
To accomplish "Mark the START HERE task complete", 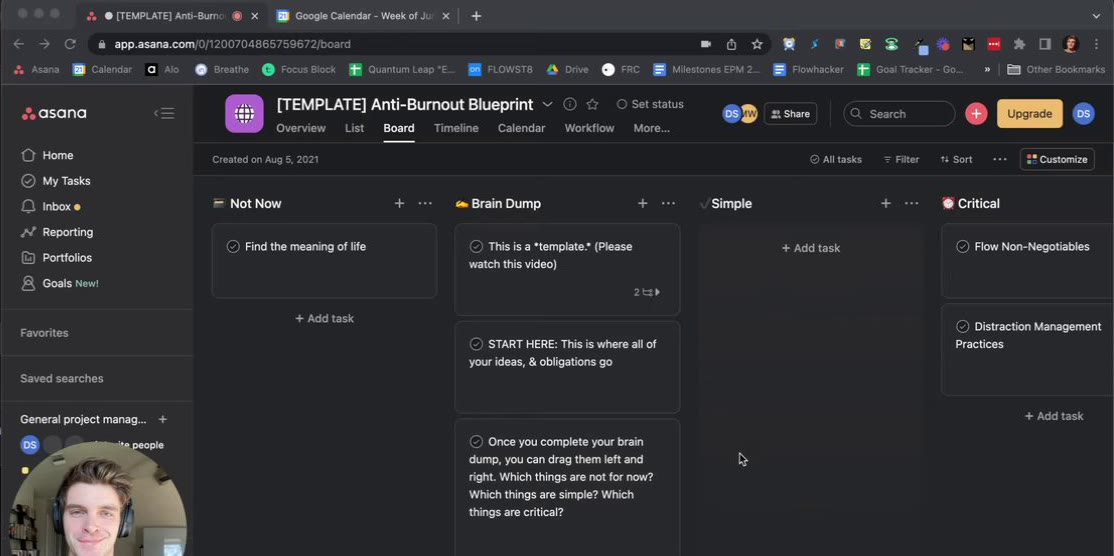I will (476, 344).
